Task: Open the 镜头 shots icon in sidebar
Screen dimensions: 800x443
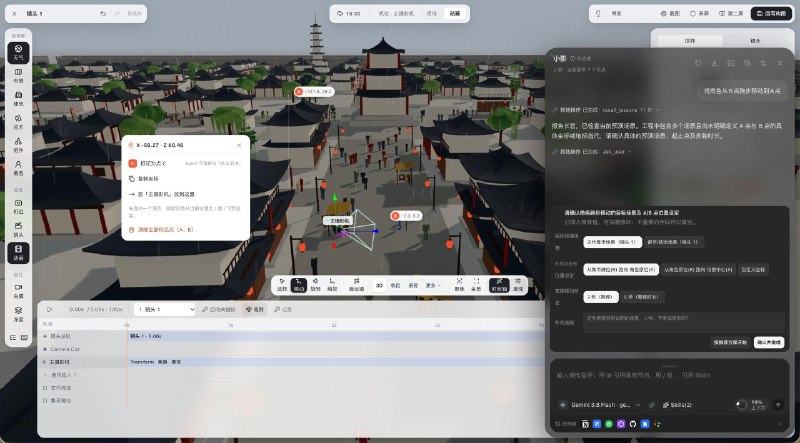Action: 18,229
